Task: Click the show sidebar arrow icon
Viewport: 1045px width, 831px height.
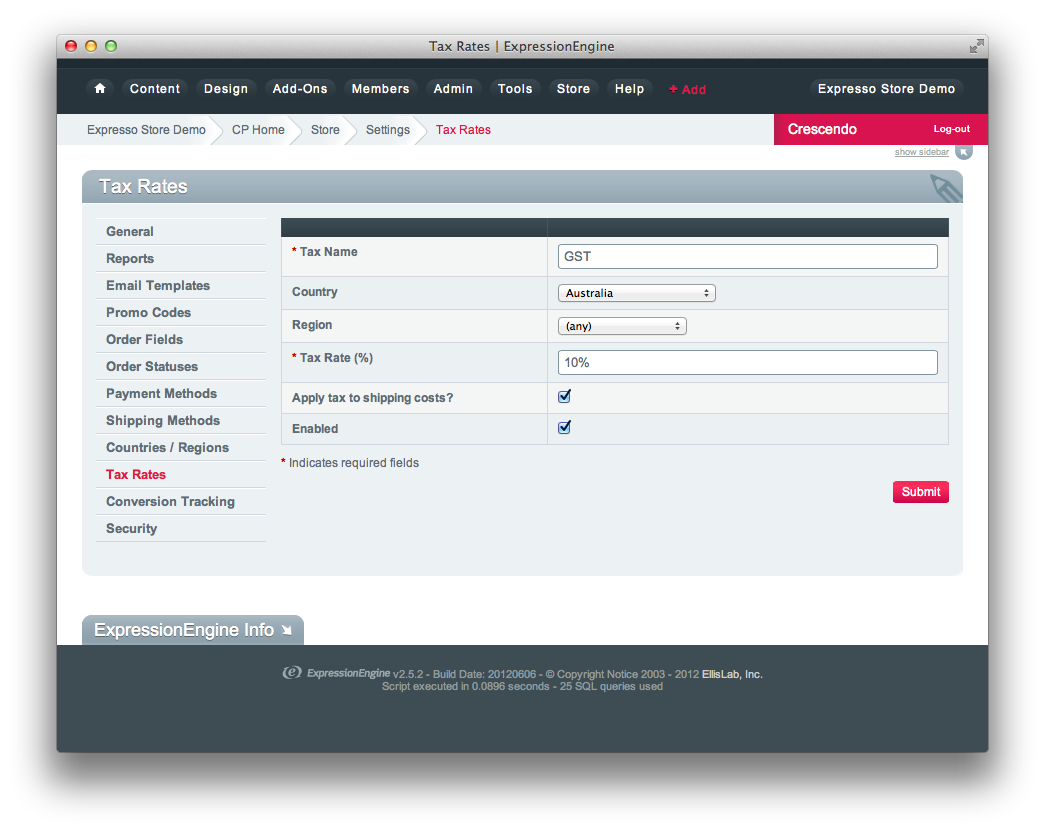Action: [964, 151]
